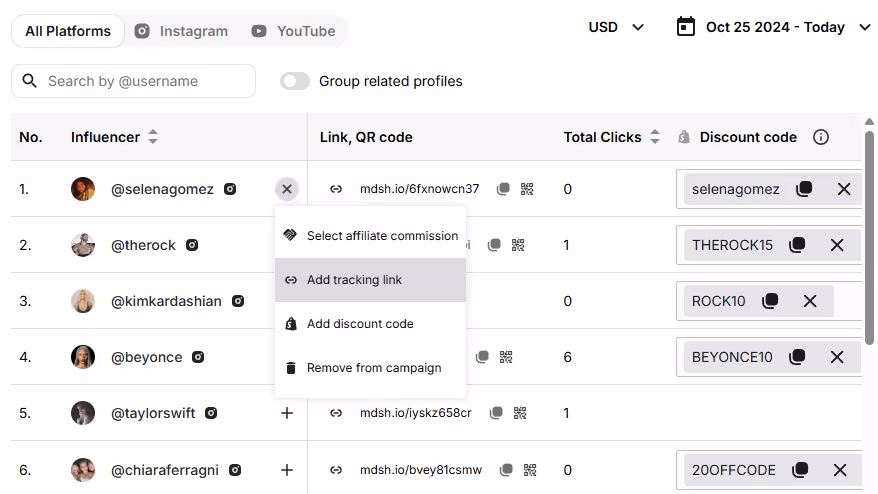Screen dimensions: 878x494
Task: Click the Discount code info icon
Action: pos(821,137)
